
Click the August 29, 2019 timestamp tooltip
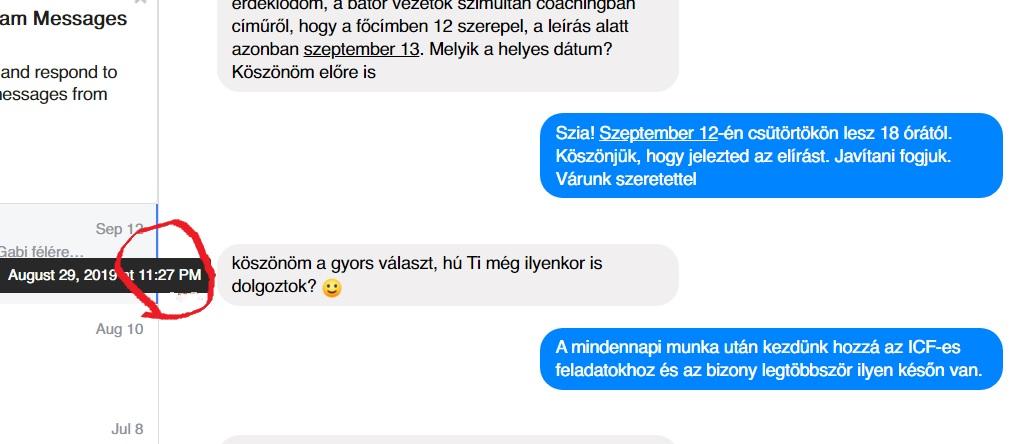click(x=104, y=276)
